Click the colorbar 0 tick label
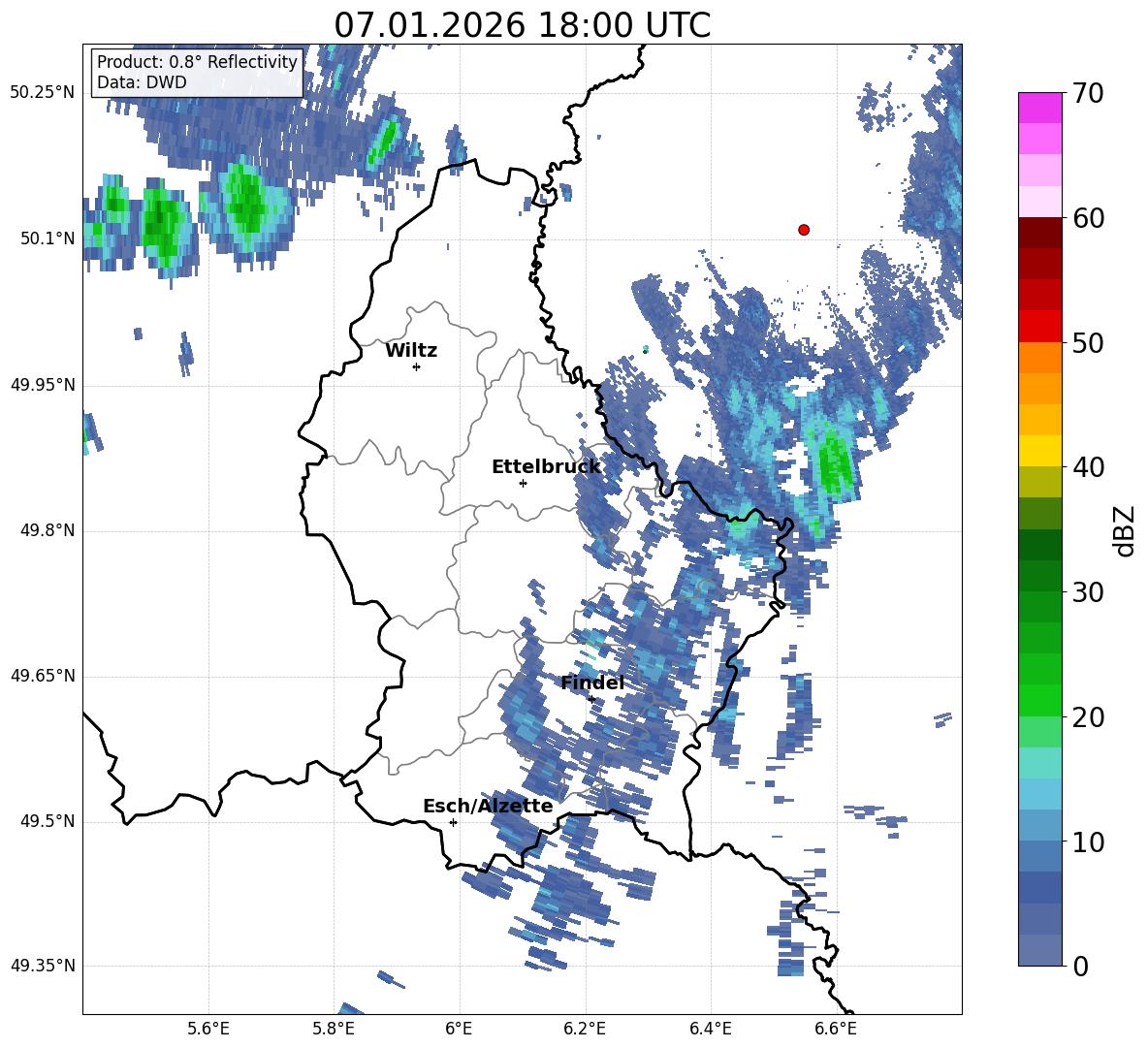Image resolution: width=1148 pixels, height=1048 pixels. (1080, 966)
